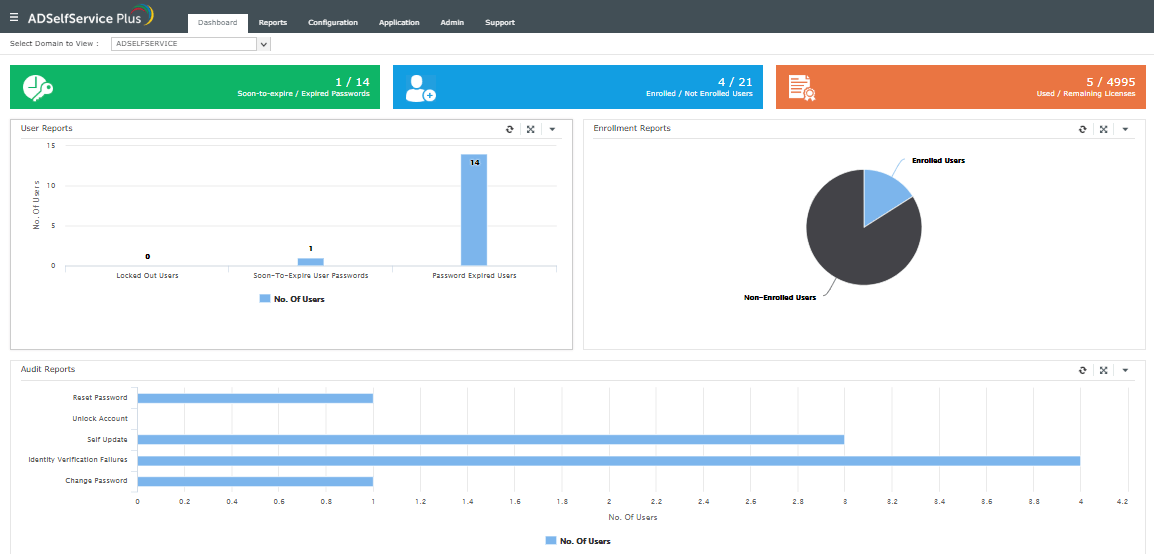Maximize the Enrollment Reports panel

[1103, 129]
